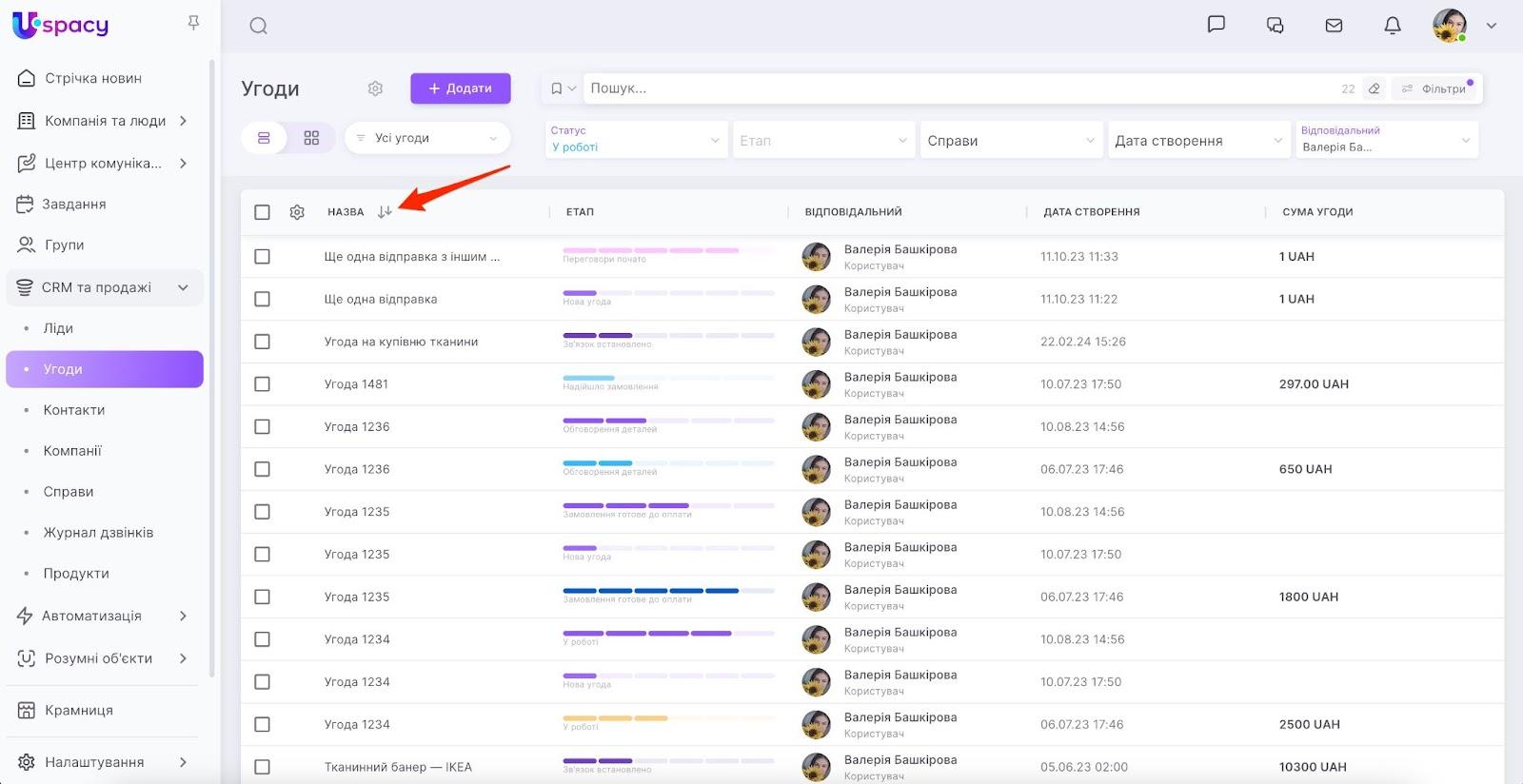Open the email envelope icon
This screenshot has height=784, width=1523.
(x=1334, y=26)
